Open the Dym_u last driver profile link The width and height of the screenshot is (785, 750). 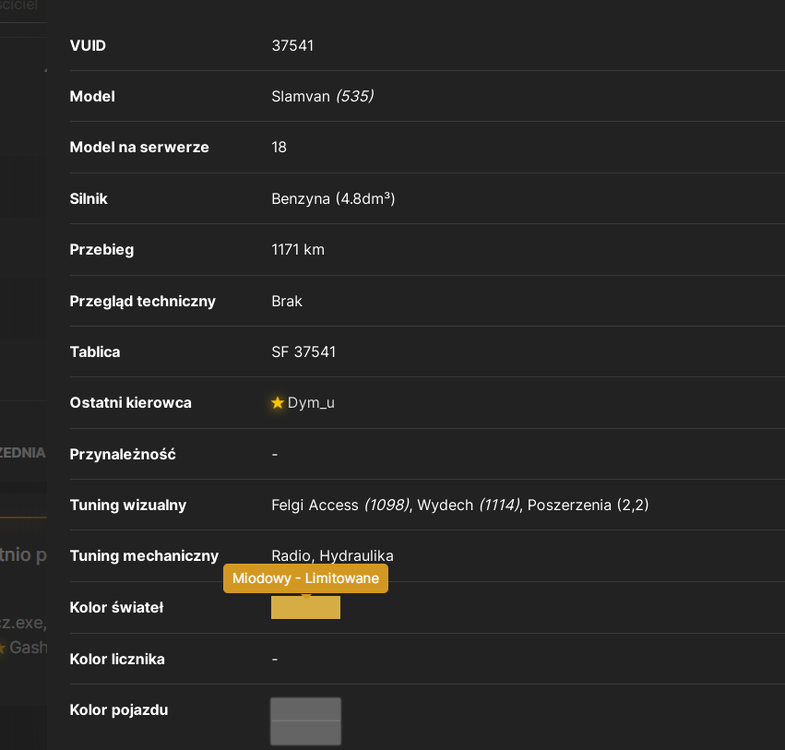click(x=311, y=403)
